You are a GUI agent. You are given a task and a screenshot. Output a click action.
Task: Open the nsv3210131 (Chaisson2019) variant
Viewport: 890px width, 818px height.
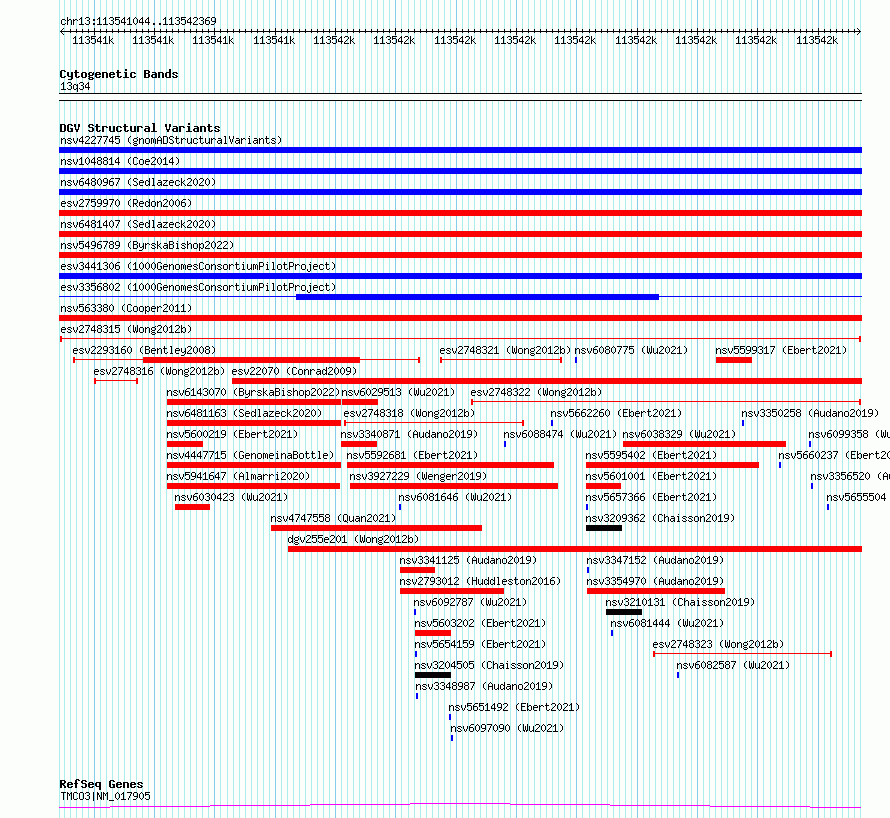tap(680, 602)
